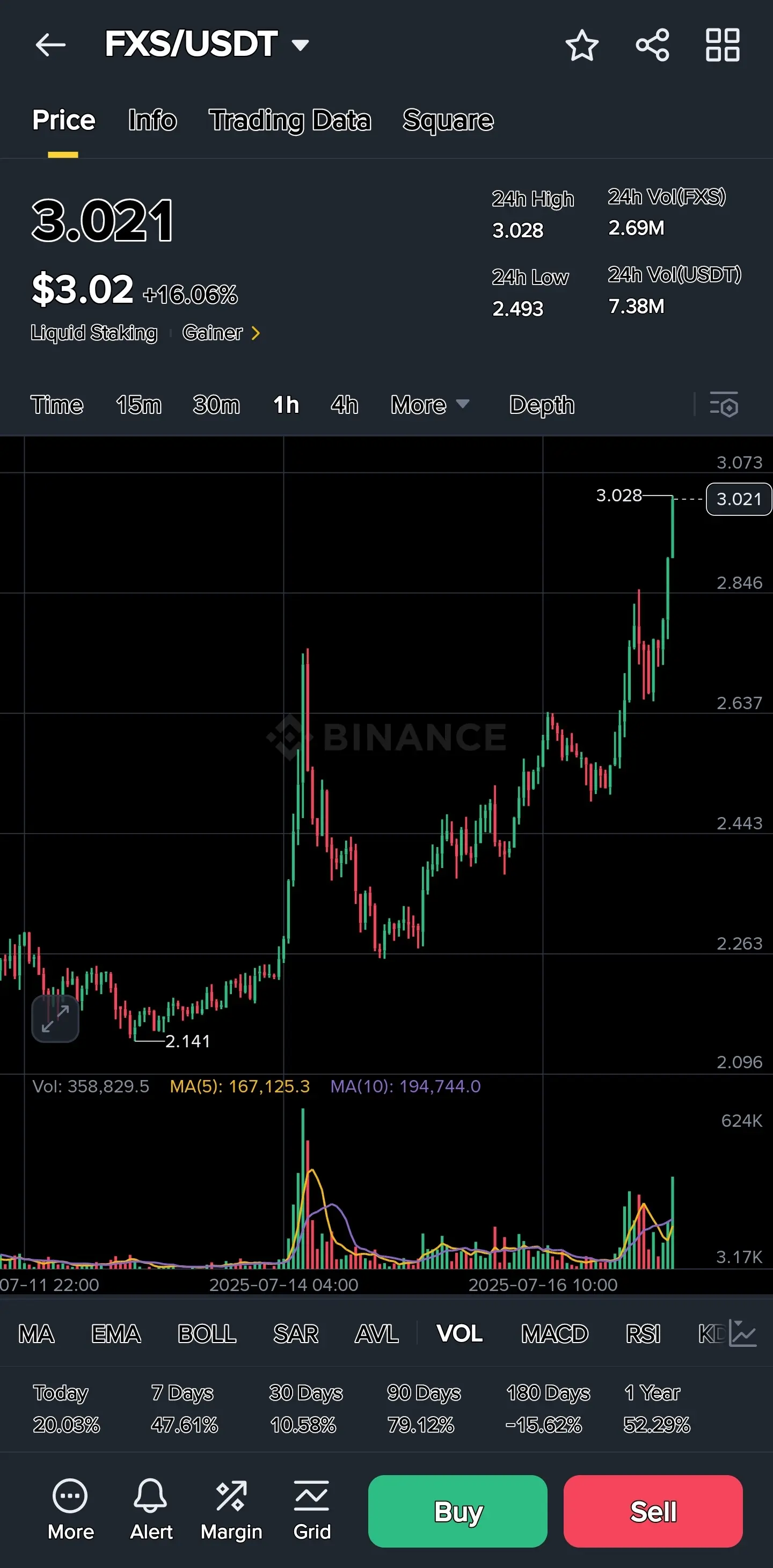Open the Trading Data tab
This screenshot has width=773, height=1568.
(290, 120)
